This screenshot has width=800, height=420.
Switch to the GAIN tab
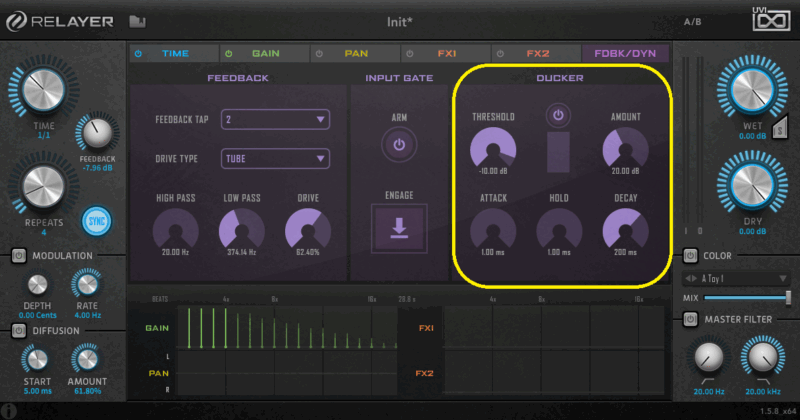264,53
